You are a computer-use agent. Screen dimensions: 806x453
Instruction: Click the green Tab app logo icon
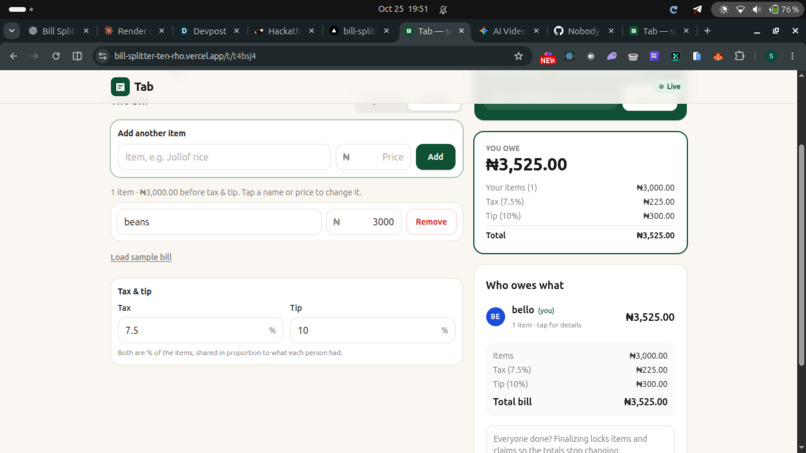point(120,86)
